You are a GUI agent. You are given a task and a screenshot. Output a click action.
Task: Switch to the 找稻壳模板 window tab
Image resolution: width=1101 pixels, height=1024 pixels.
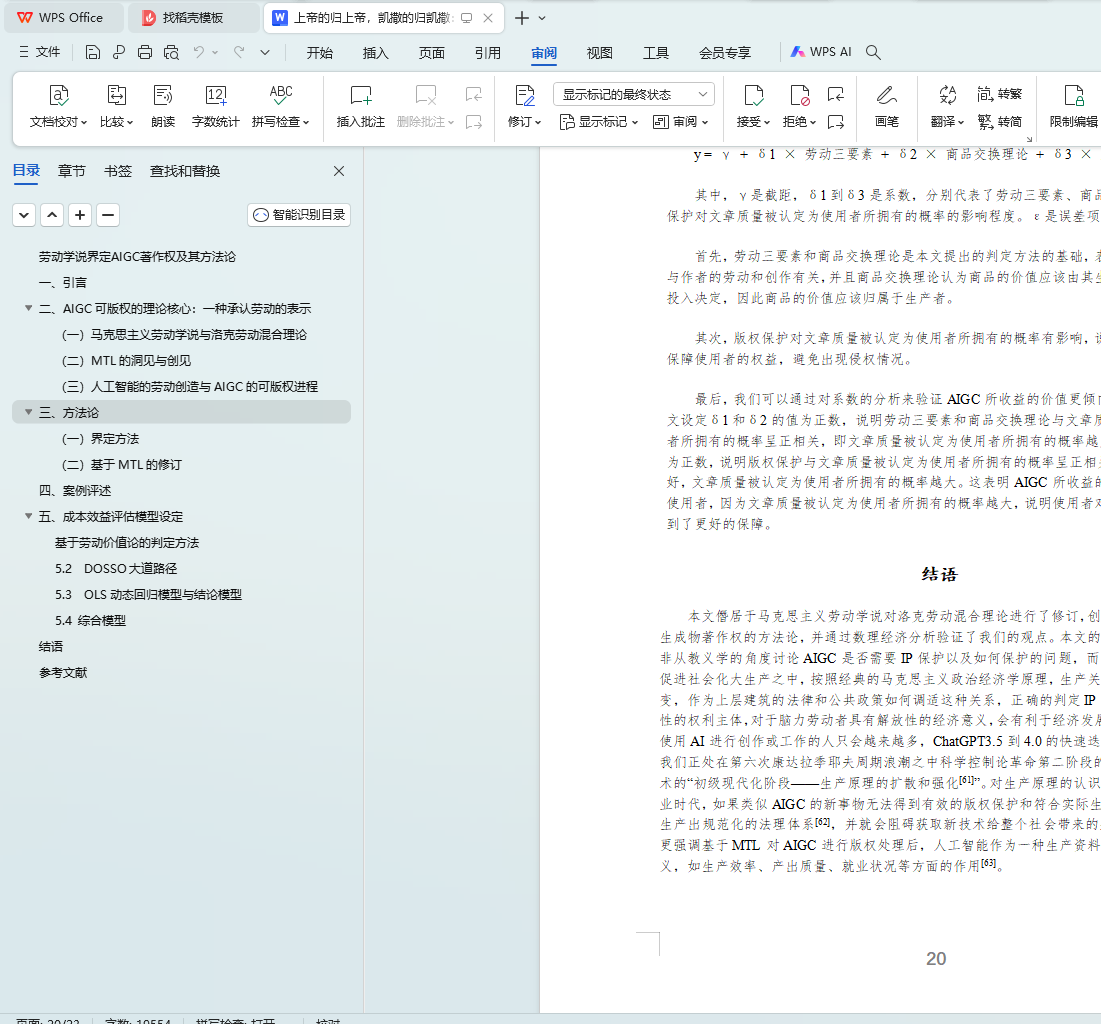193,18
